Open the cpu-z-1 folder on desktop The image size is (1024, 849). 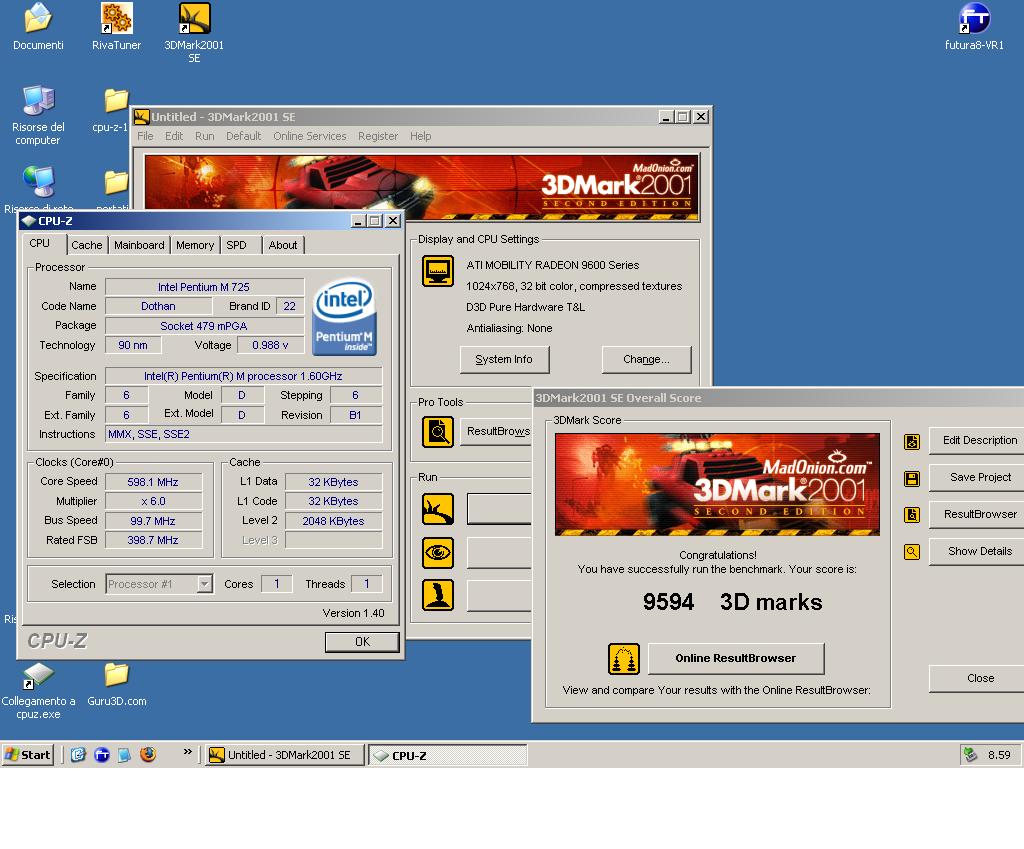tap(116, 101)
